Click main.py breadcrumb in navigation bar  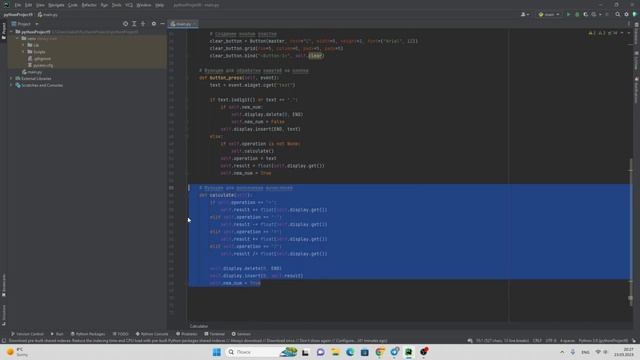click(x=48, y=15)
